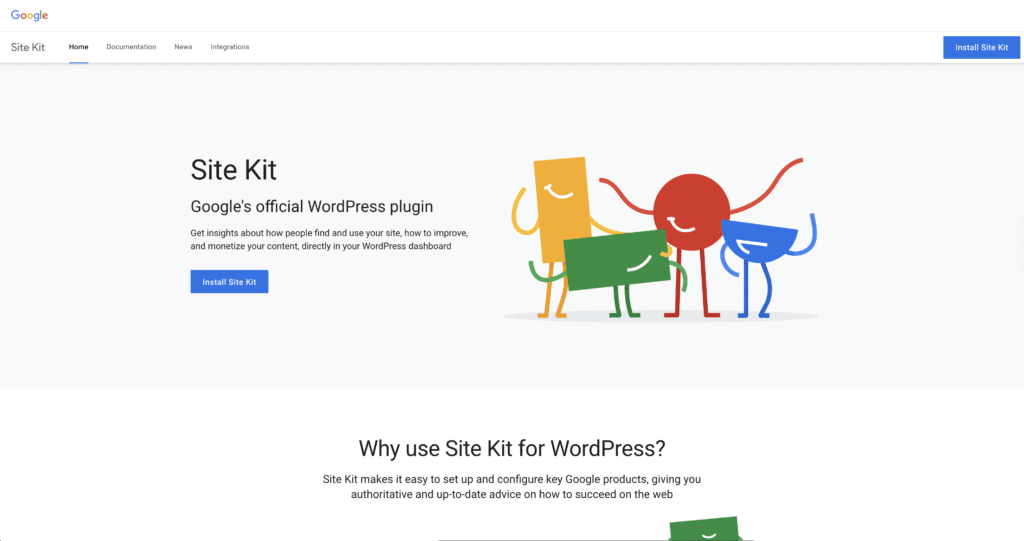Click Install Site Kit in the header
1024x541 pixels.
pyautogui.click(x=981, y=47)
